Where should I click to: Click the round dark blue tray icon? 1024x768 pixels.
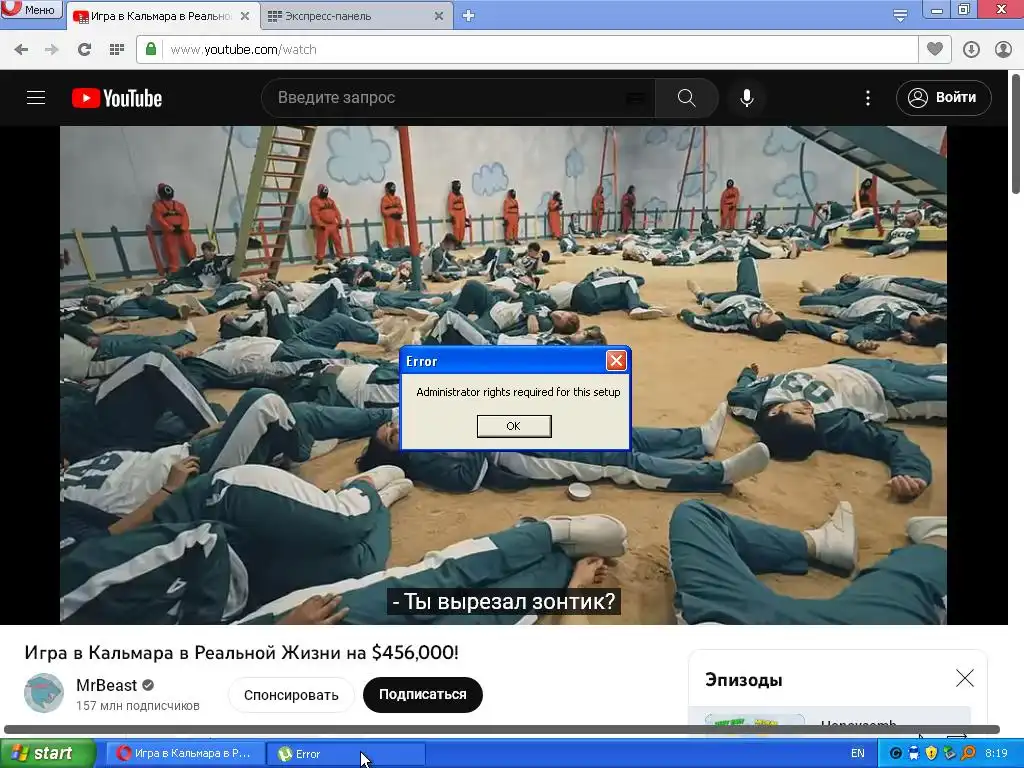896,754
